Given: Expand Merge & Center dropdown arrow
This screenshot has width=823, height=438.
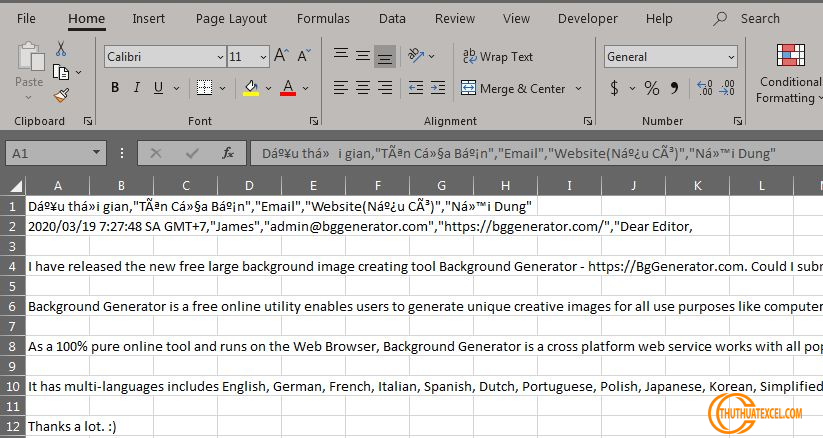Looking at the screenshot, I should 578,88.
